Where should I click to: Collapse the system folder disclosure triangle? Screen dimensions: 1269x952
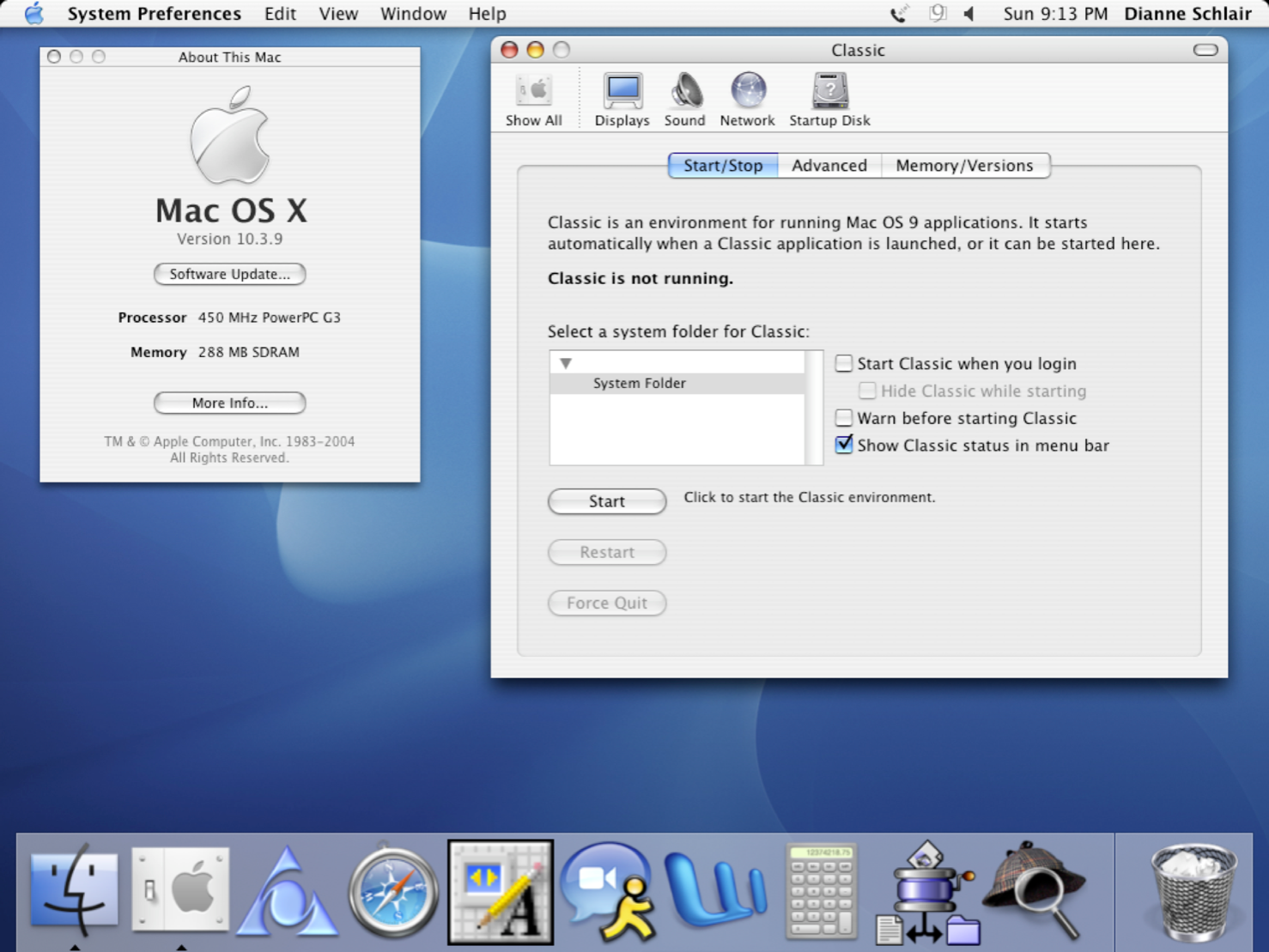(x=565, y=363)
